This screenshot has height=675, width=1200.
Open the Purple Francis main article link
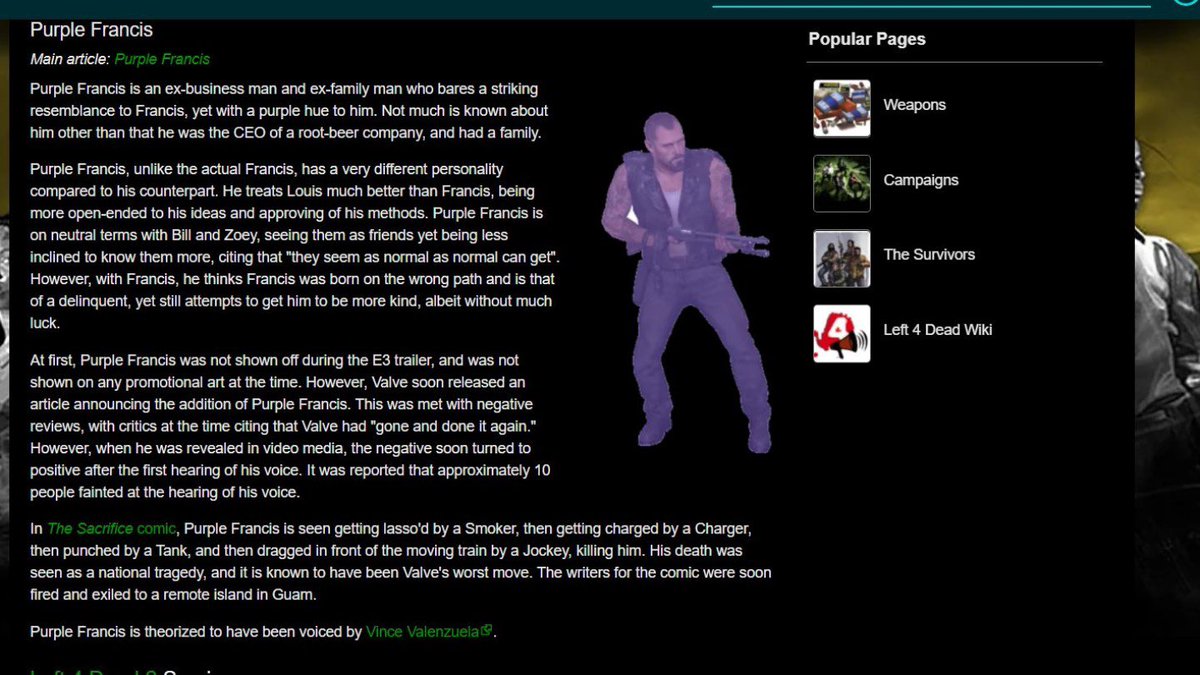pyautogui.click(x=162, y=59)
